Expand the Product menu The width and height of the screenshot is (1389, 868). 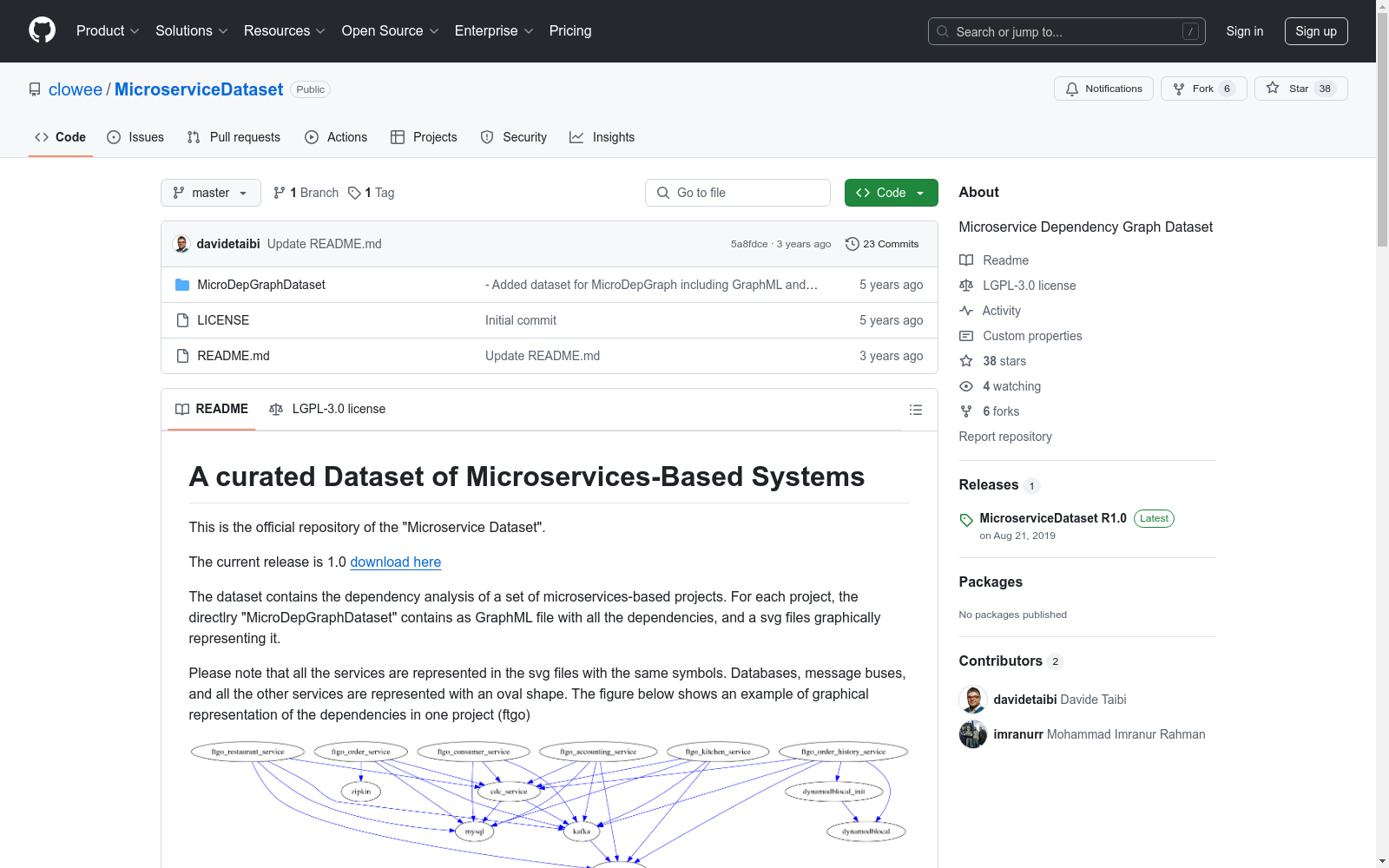click(x=108, y=30)
